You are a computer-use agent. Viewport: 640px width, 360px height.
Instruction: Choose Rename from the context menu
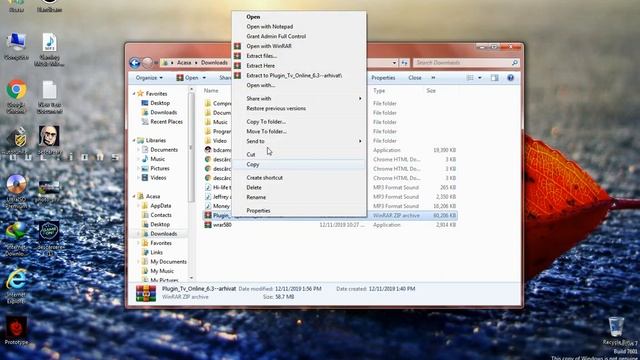[x=299, y=198]
